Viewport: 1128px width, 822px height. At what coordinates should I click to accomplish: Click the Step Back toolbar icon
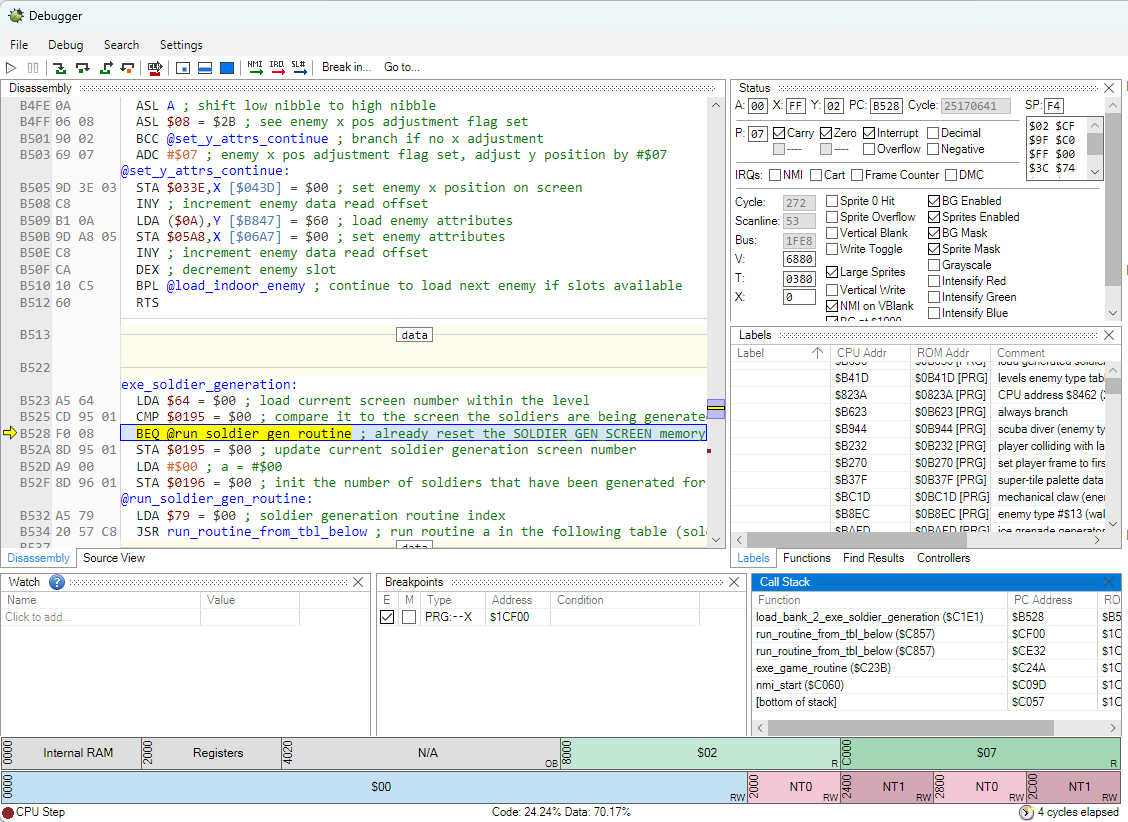(x=127, y=68)
